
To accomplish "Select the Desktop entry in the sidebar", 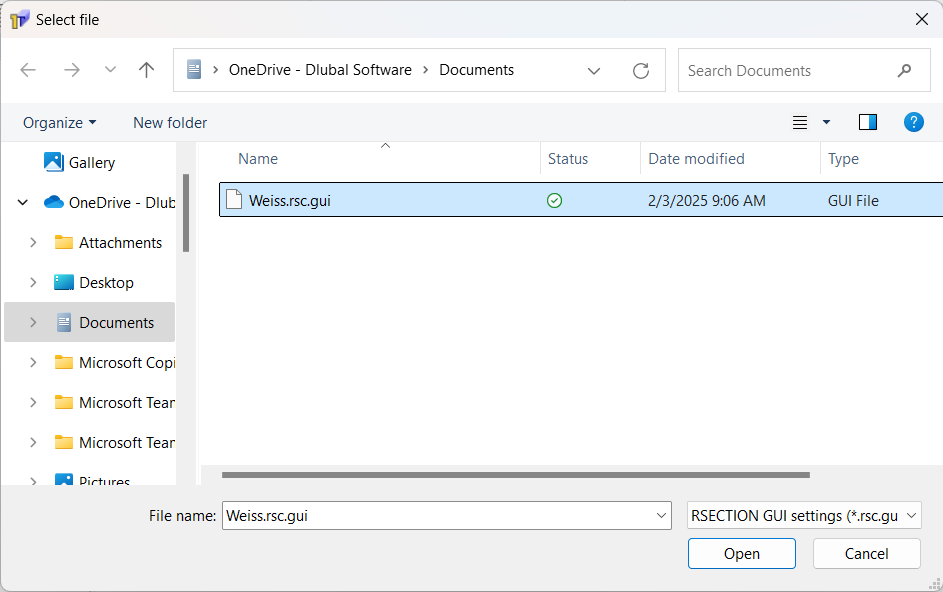I will point(105,282).
